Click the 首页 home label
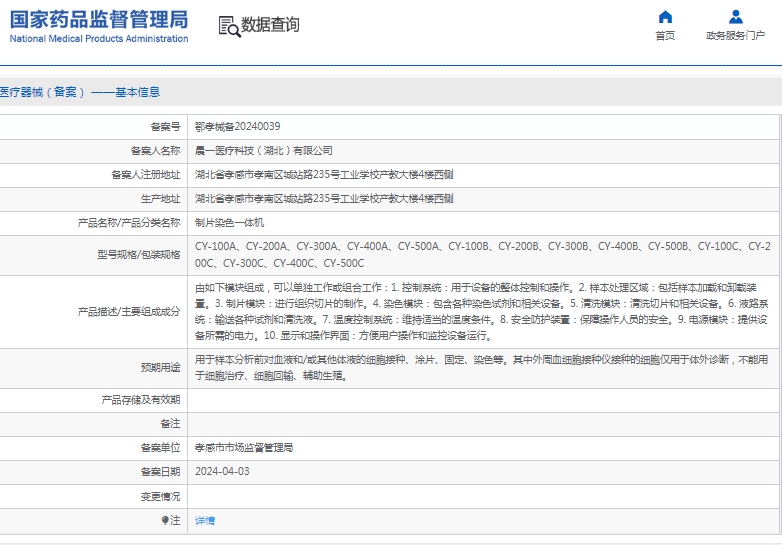The image size is (782, 545). 665,35
